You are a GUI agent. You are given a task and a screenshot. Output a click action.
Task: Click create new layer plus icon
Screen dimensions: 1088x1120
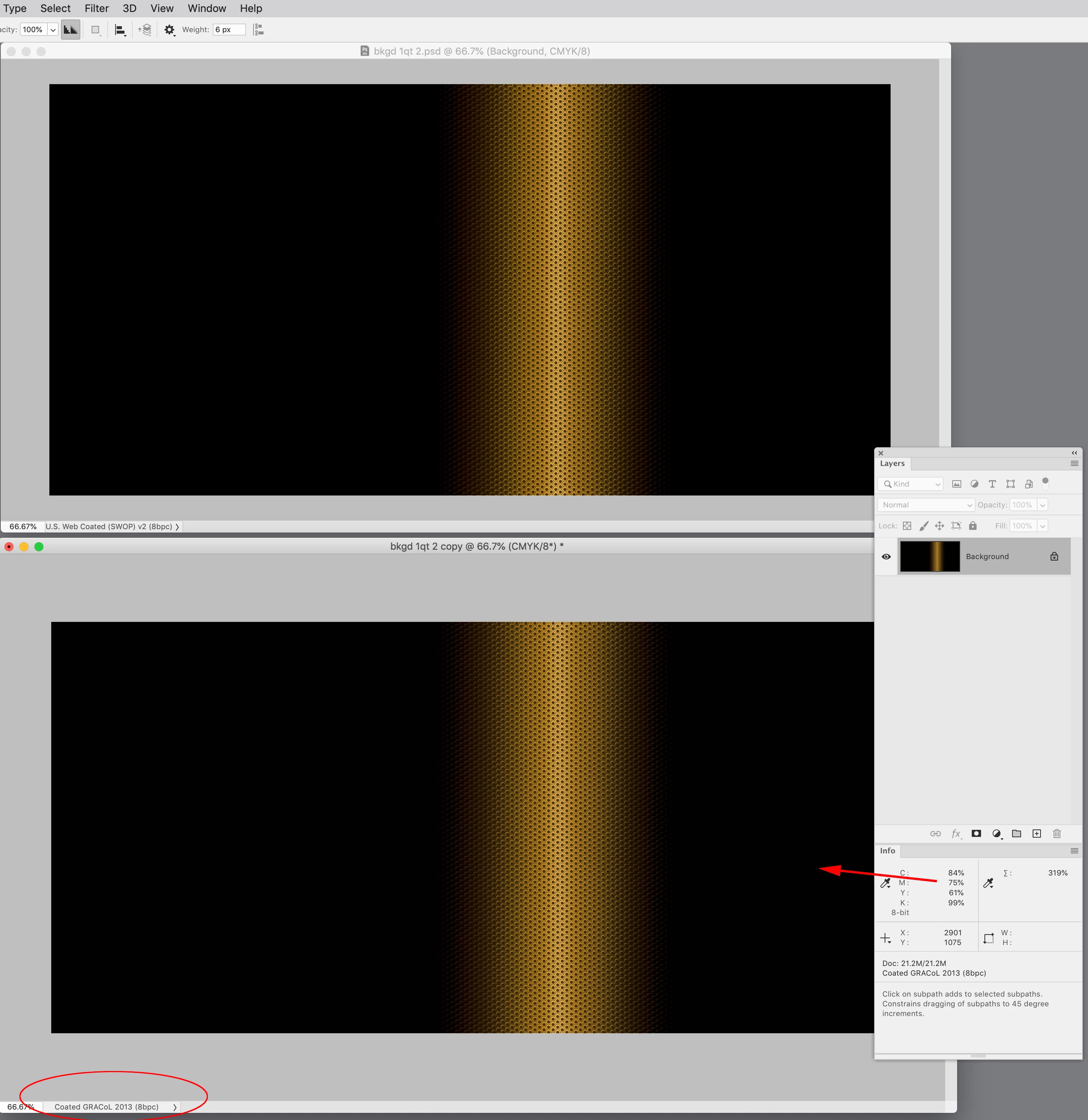[x=1036, y=834]
